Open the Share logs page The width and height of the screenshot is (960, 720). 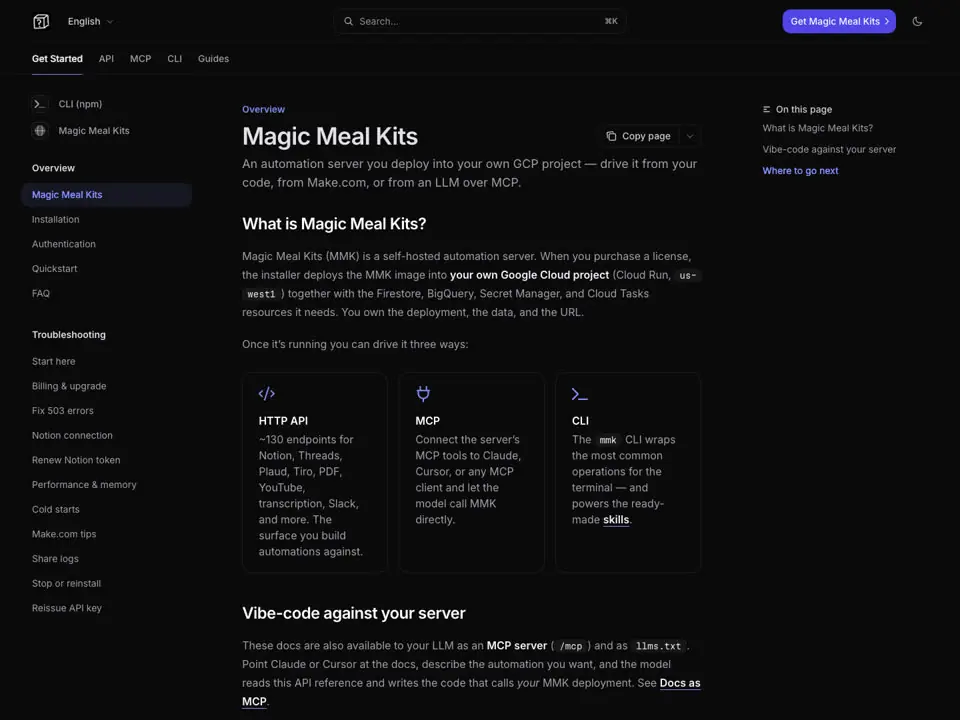55,558
